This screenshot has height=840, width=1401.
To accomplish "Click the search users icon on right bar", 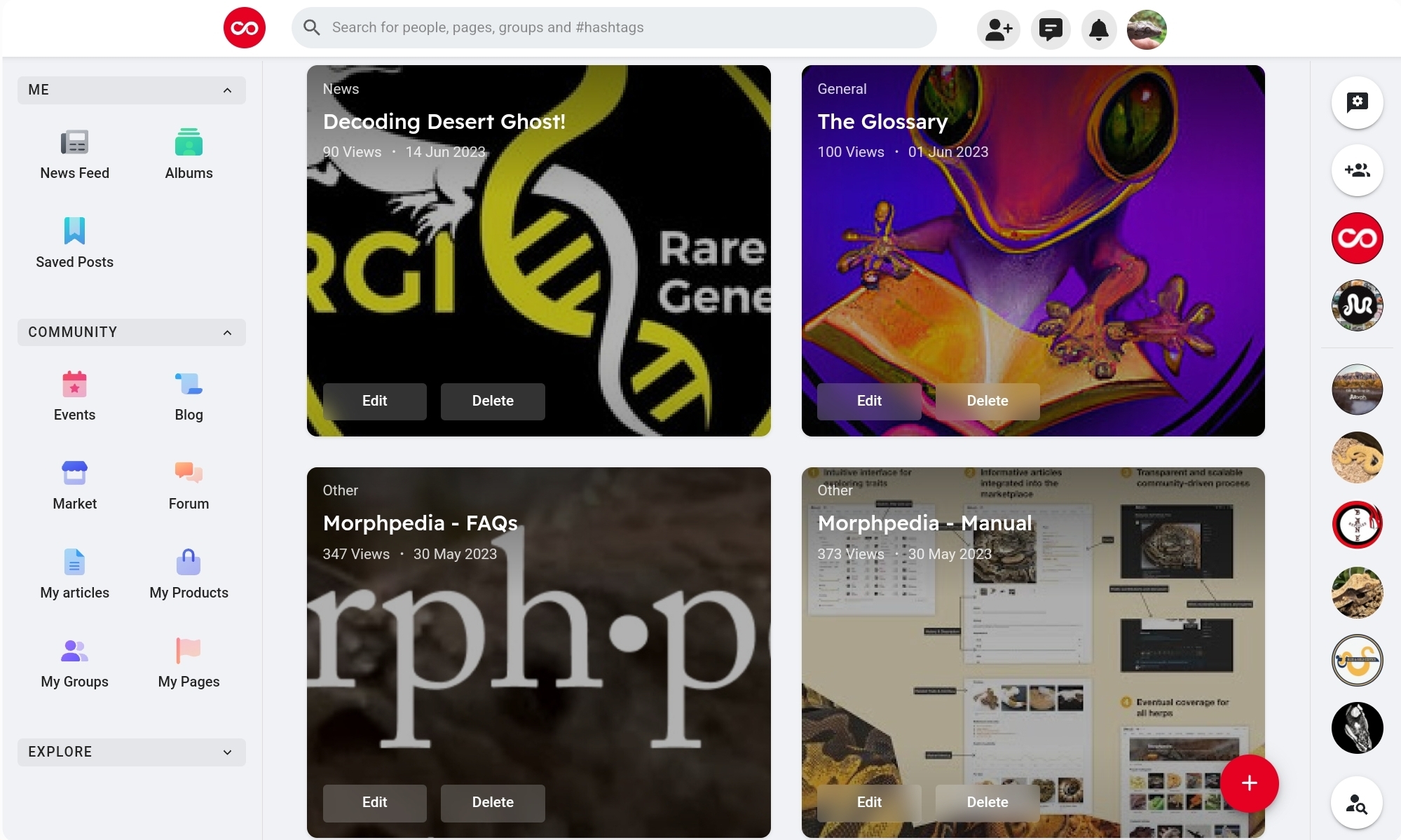I will 1357,803.
